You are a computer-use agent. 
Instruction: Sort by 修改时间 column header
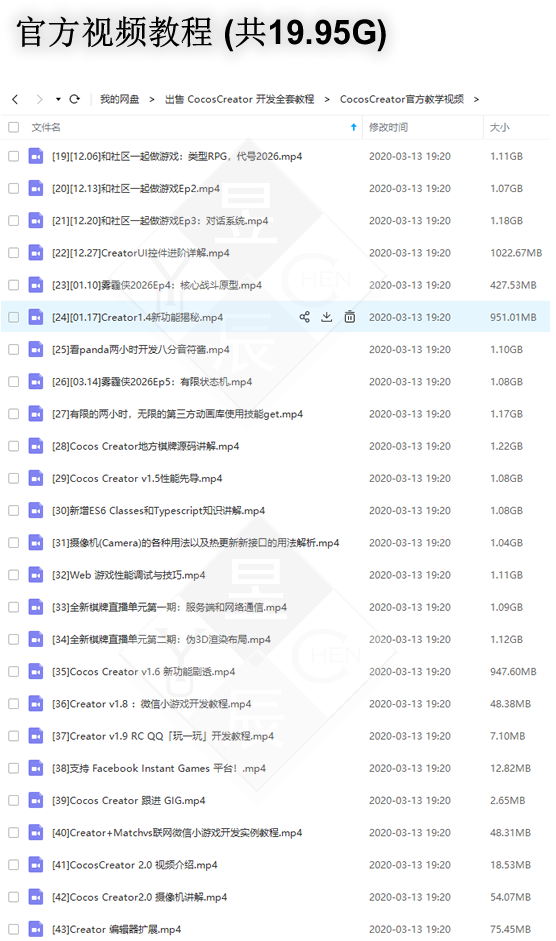click(388, 127)
